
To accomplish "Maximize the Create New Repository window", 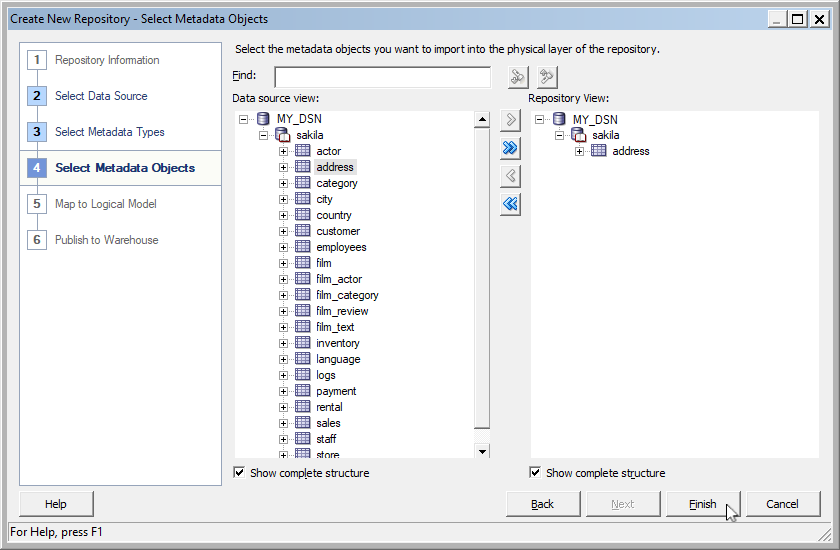I will [x=797, y=19].
